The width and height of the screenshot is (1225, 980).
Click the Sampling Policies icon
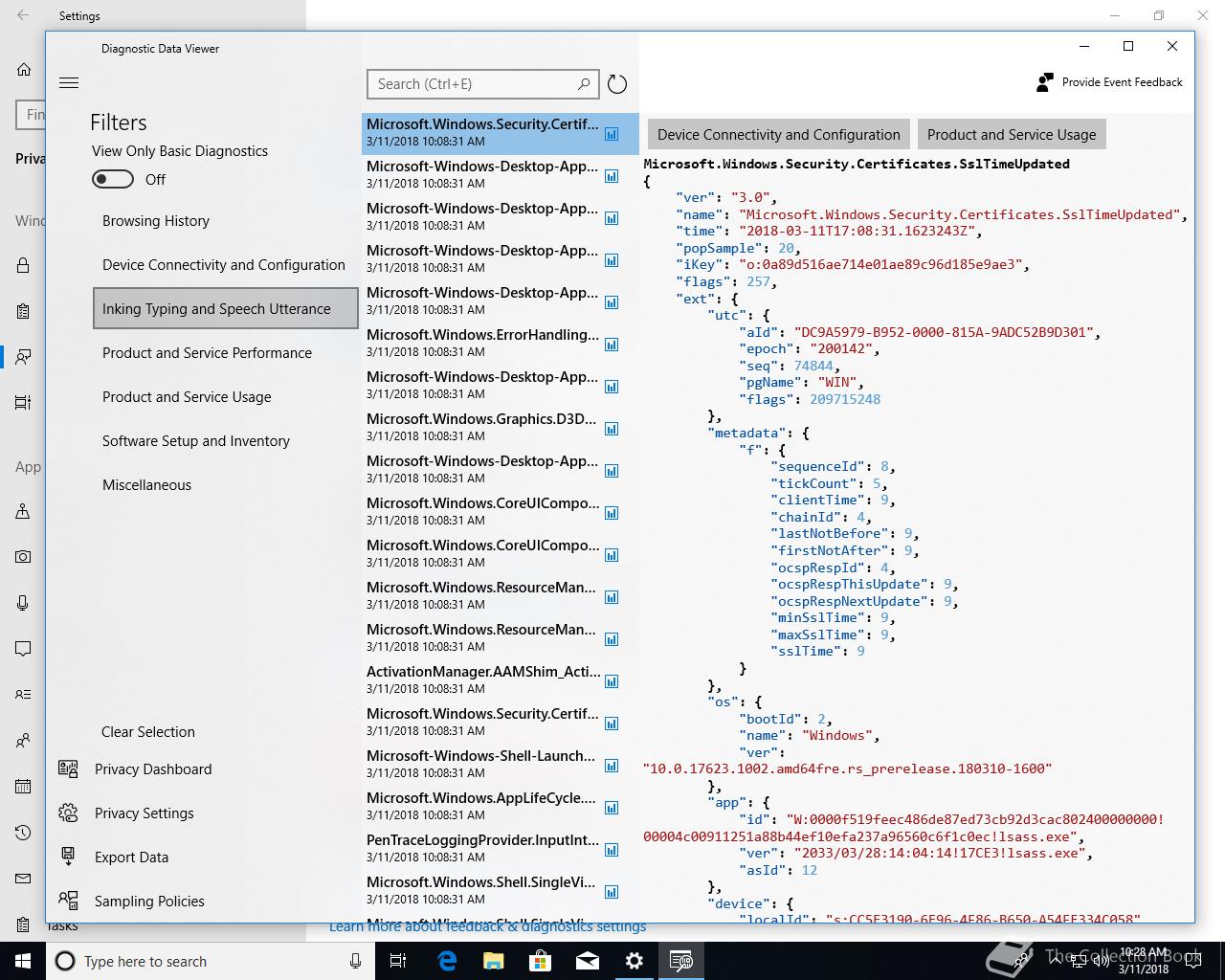(68, 901)
